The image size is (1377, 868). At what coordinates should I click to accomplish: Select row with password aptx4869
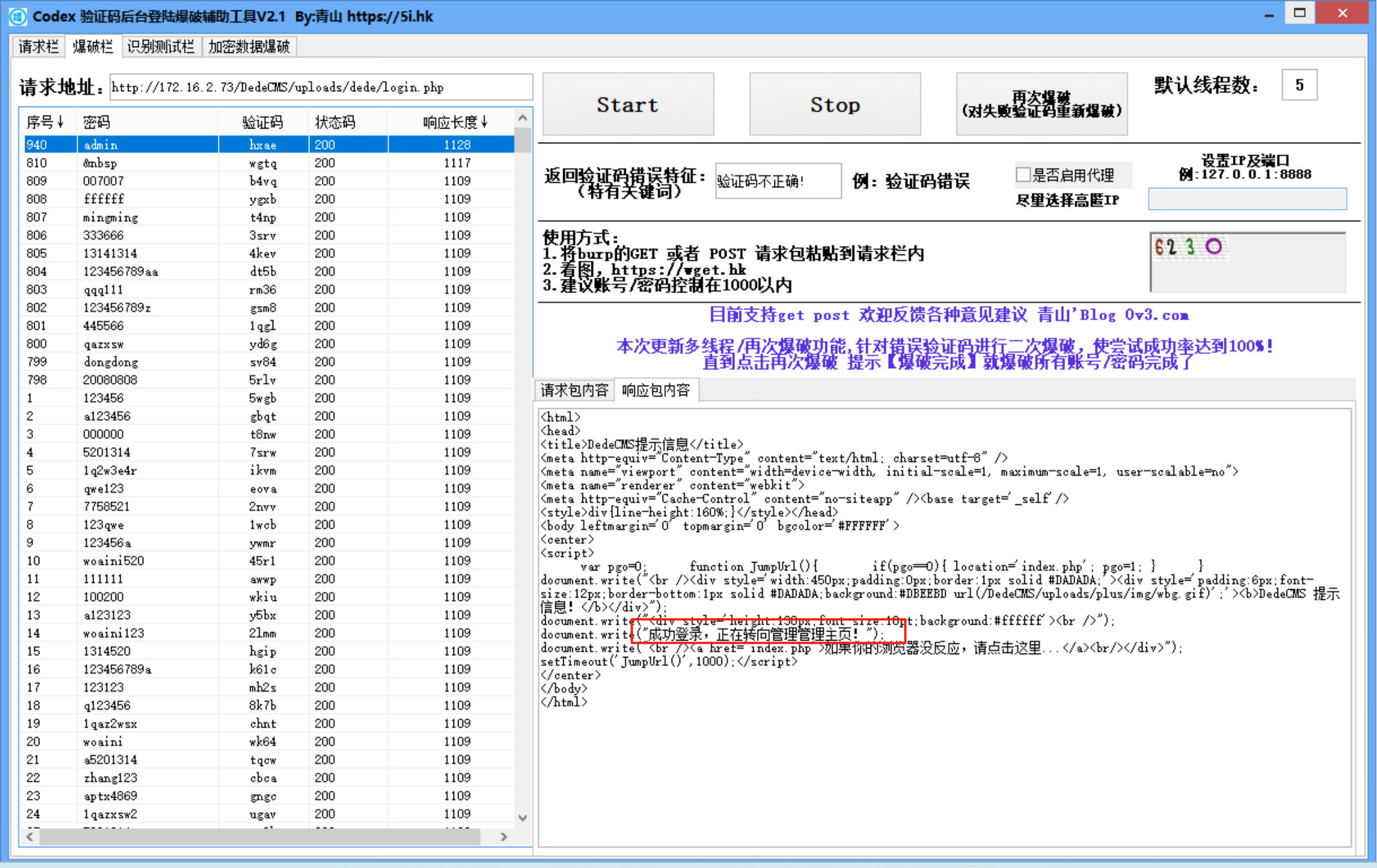point(269,796)
